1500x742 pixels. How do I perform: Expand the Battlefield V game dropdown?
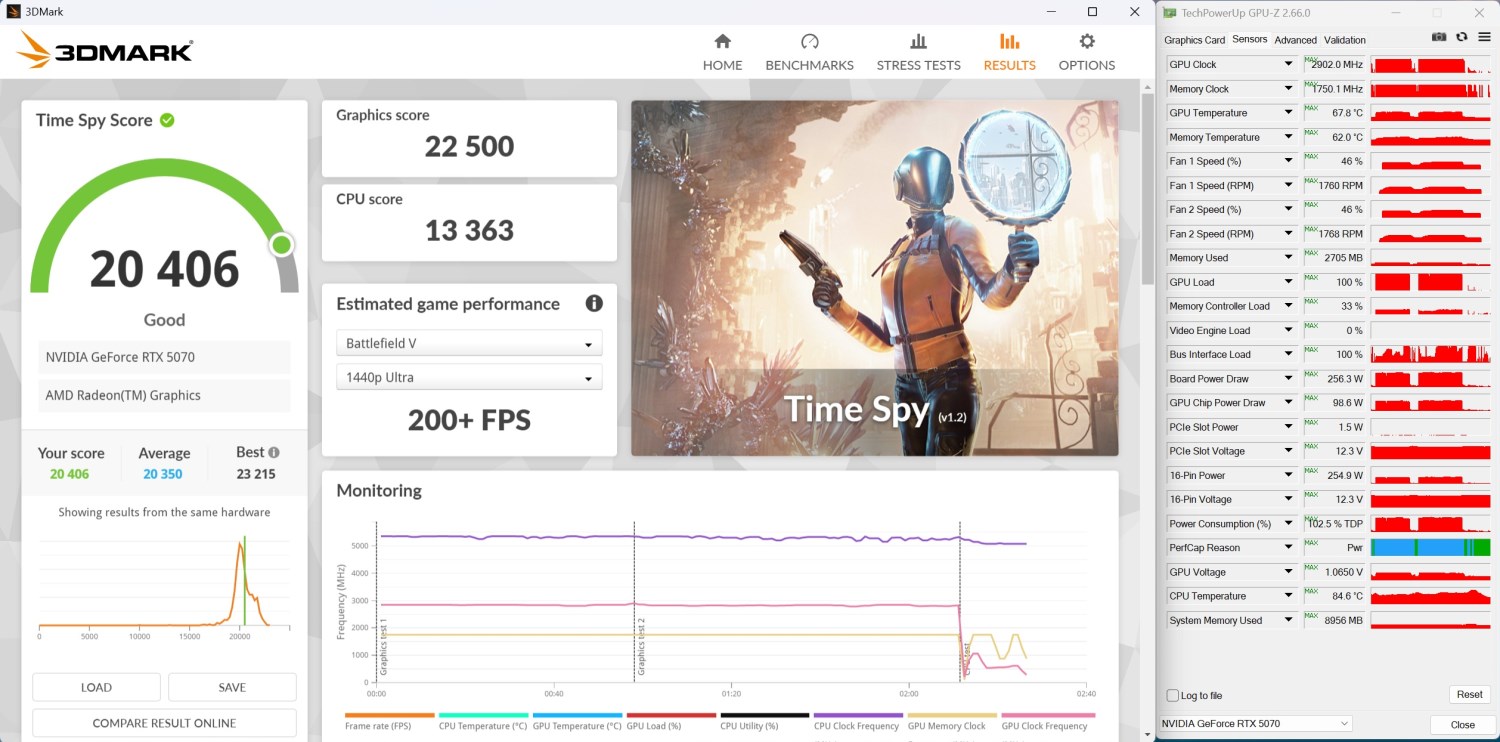(x=469, y=343)
